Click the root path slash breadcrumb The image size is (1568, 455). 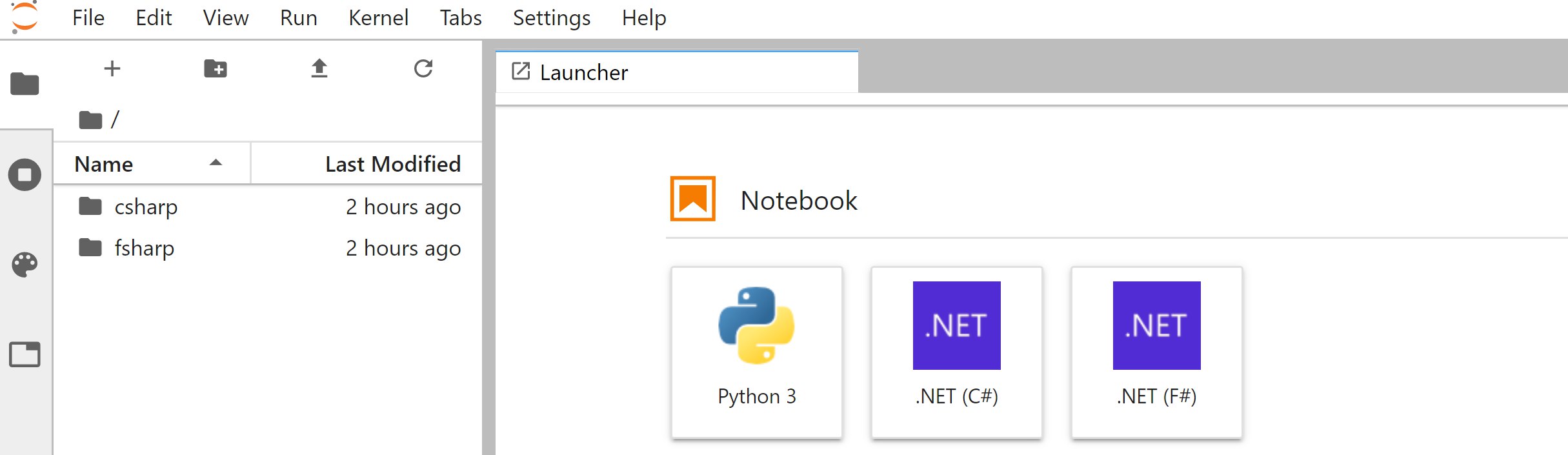click(x=115, y=119)
